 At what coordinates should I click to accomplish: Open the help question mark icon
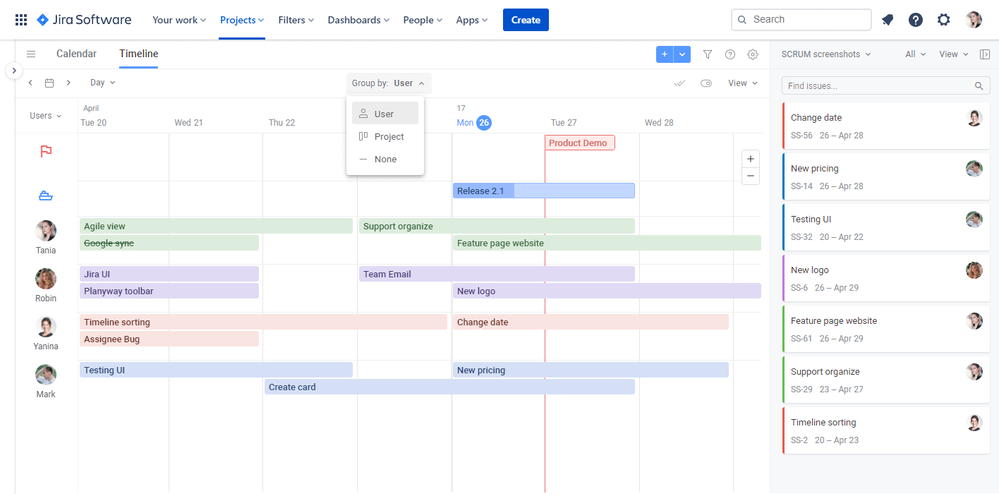[916, 20]
